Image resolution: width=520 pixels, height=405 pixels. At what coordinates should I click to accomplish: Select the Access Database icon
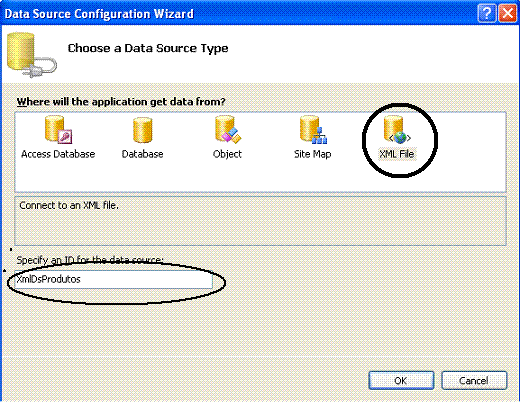[58, 130]
